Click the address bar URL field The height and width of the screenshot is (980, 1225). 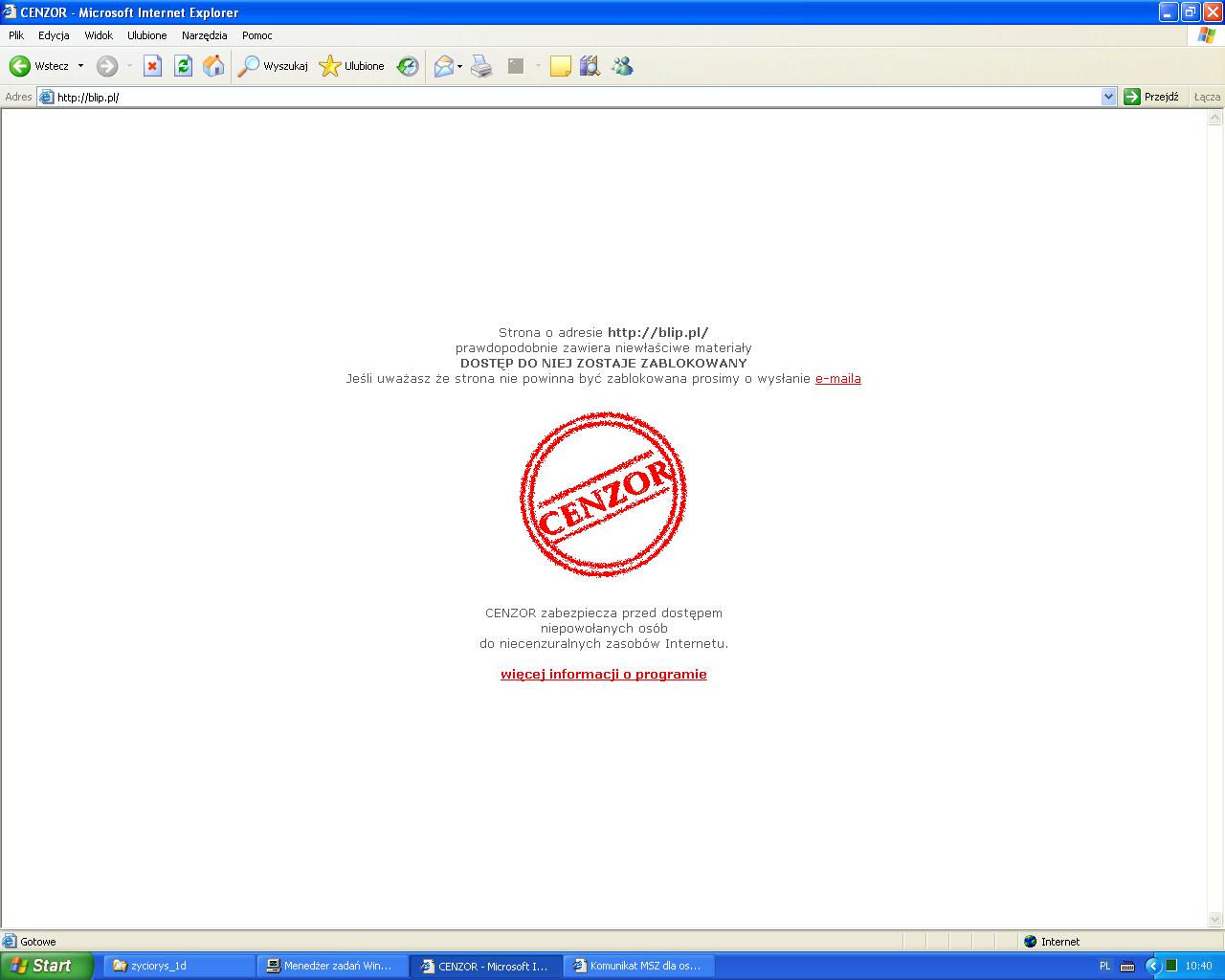(x=574, y=97)
